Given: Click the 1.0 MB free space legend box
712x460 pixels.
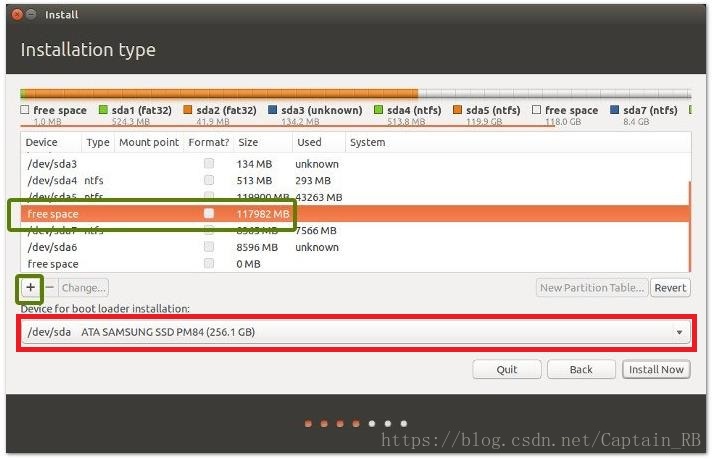Looking at the screenshot, I should (25, 110).
